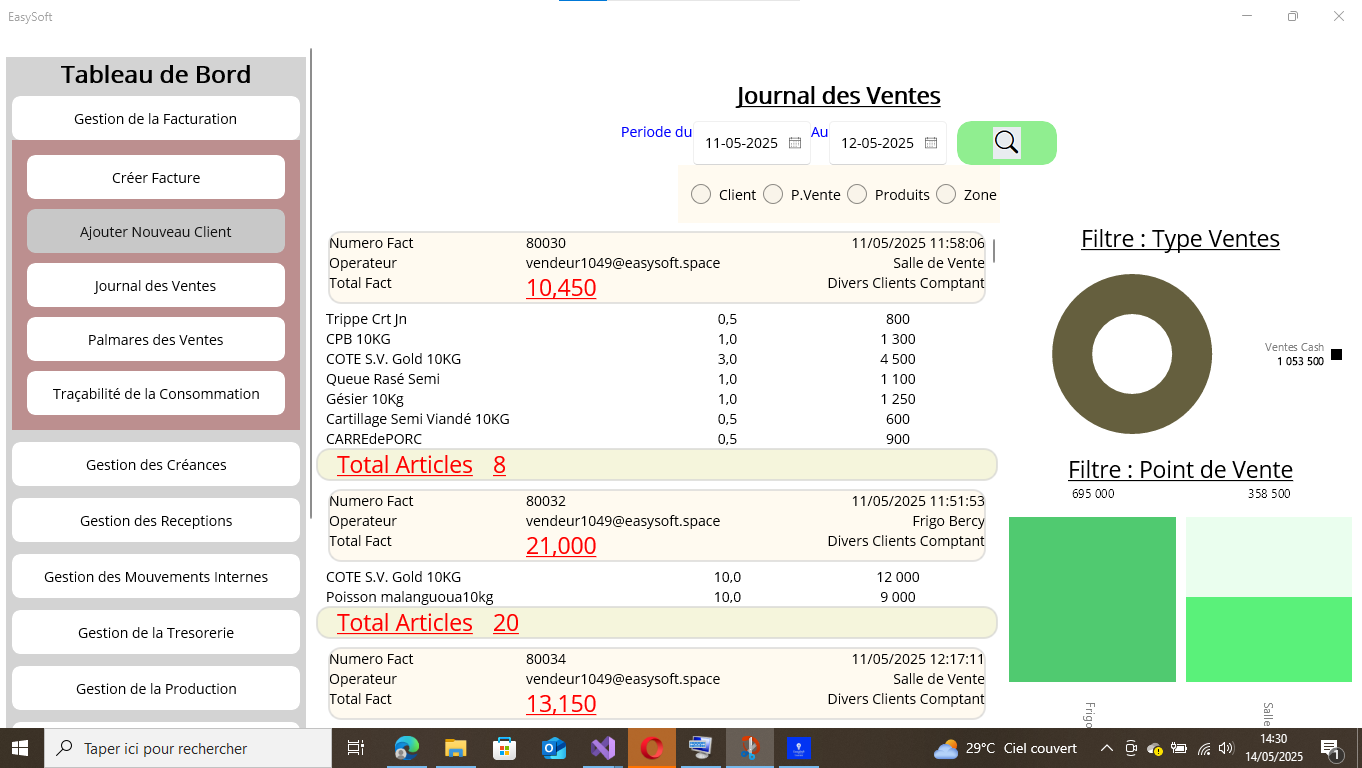Open Outlook from the taskbar

[553, 748]
